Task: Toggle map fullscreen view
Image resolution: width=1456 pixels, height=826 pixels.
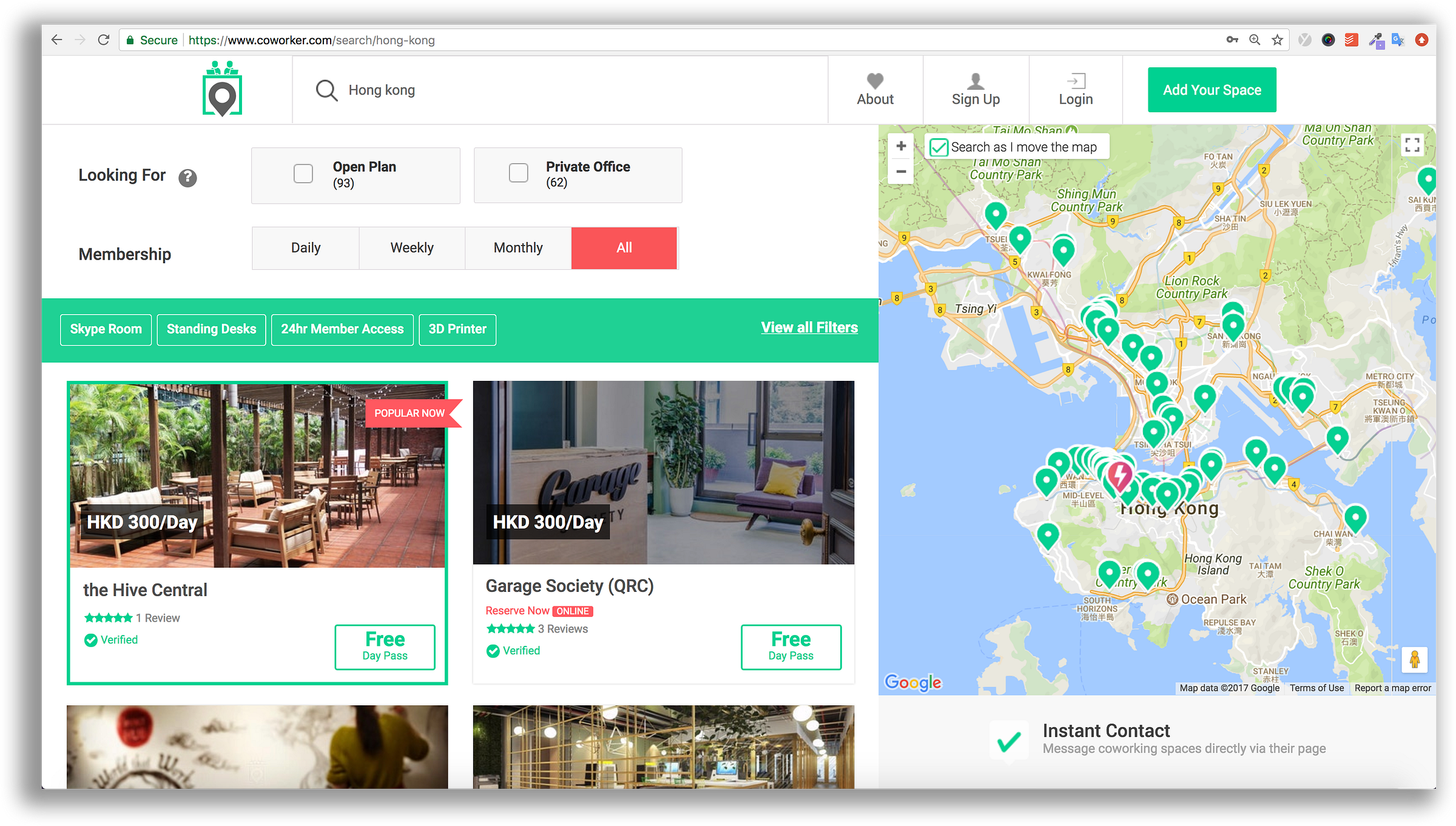Action: [1412, 144]
